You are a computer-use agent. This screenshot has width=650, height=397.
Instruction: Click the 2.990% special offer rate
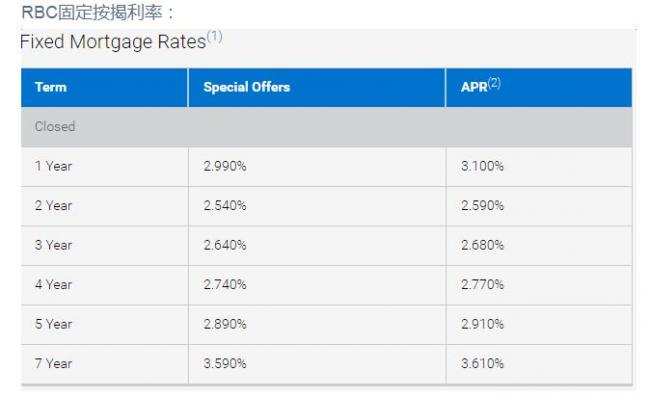coord(225,166)
